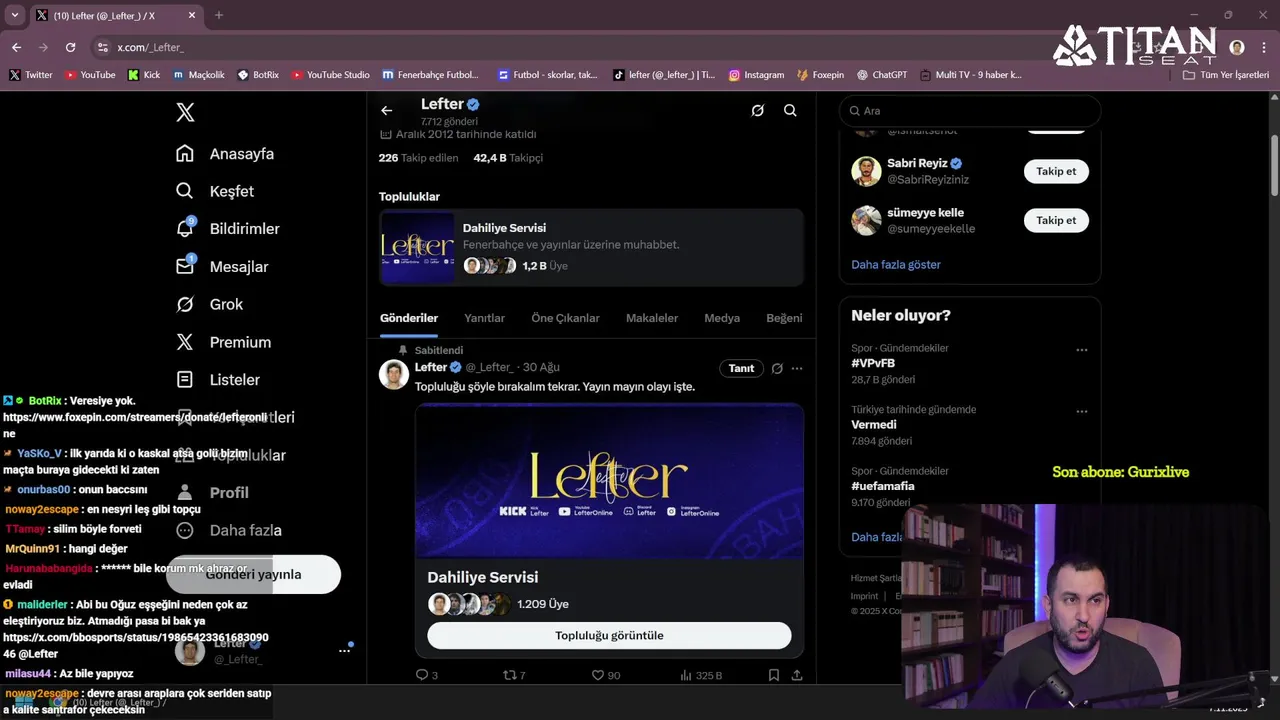
Task: Open the pinned post three-dot menu
Action: pyautogui.click(x=797, y=368)
